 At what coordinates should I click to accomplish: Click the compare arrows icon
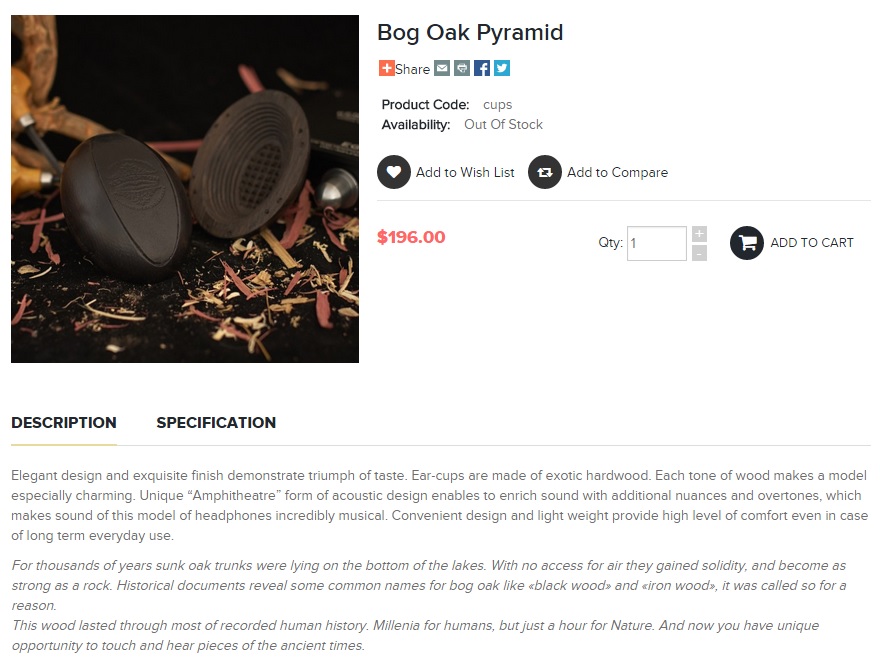tap(545, 172)
